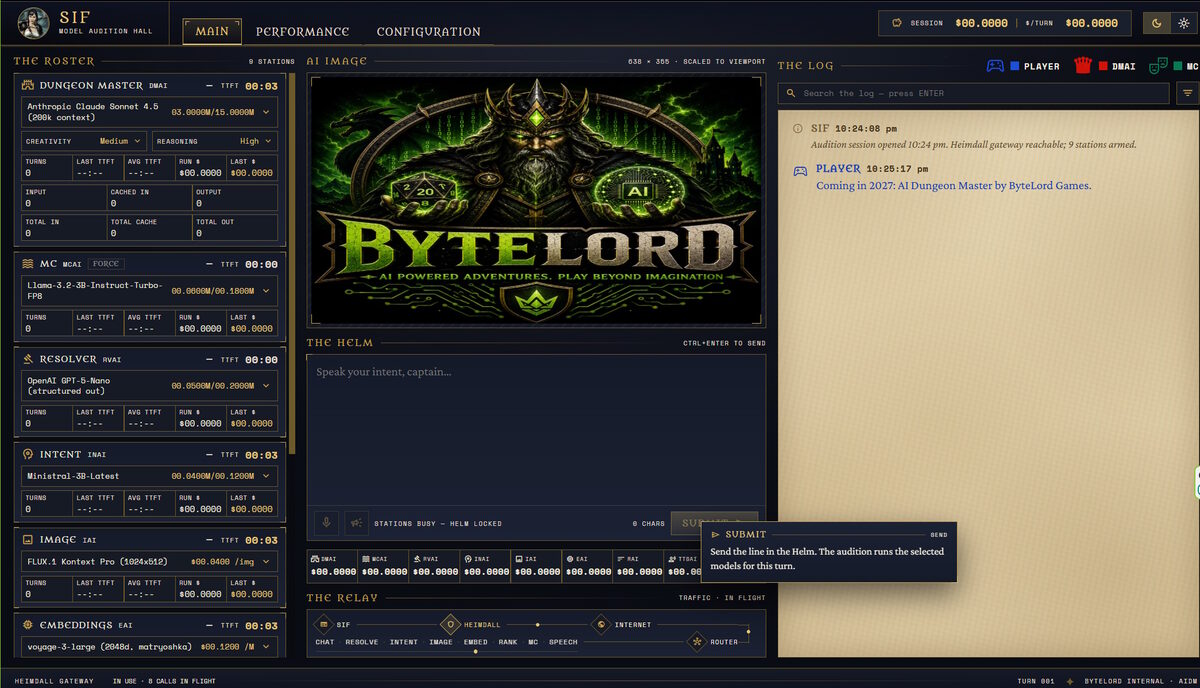The image size is (1200, 688).
Task: Click the Heimdall shield node in the Relay
Action: coord(450,625)
